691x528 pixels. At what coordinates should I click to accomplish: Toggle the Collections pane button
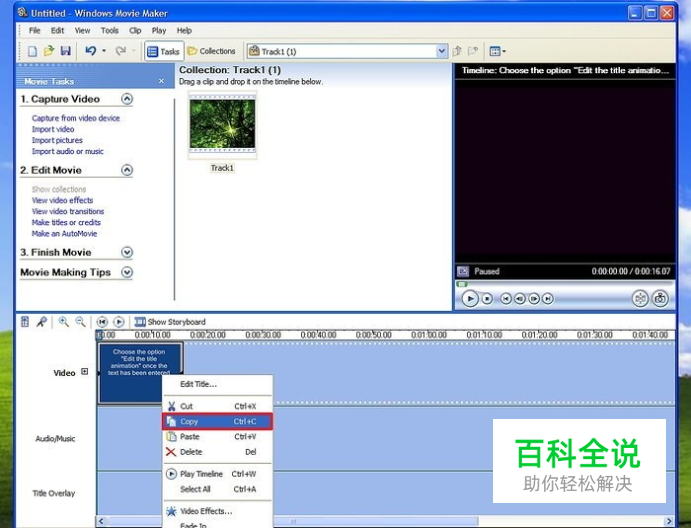tap(212, 51)
